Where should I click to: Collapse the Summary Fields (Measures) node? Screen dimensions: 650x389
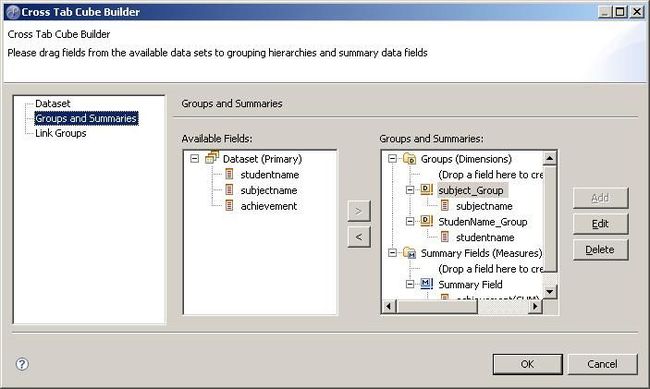pyautogui.click(x=392, y=253)
